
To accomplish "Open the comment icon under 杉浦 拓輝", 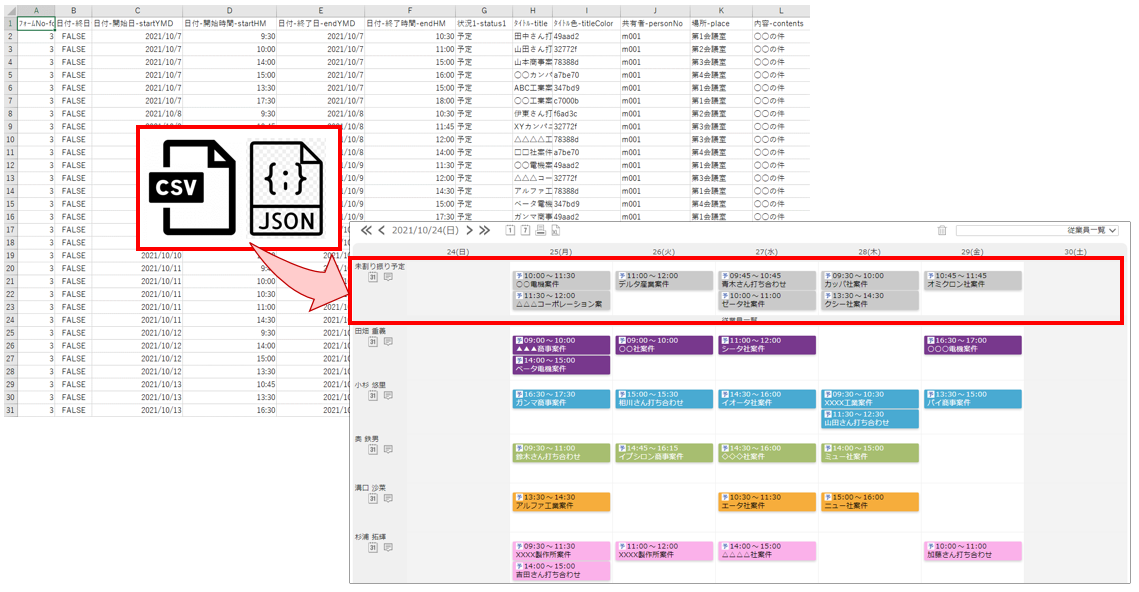I will [389, 547].
